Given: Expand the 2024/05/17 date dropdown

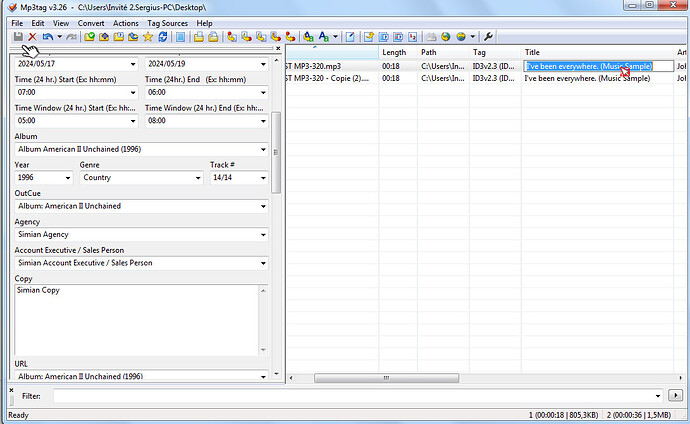Looking at the screenshot, I should [133, 64].
